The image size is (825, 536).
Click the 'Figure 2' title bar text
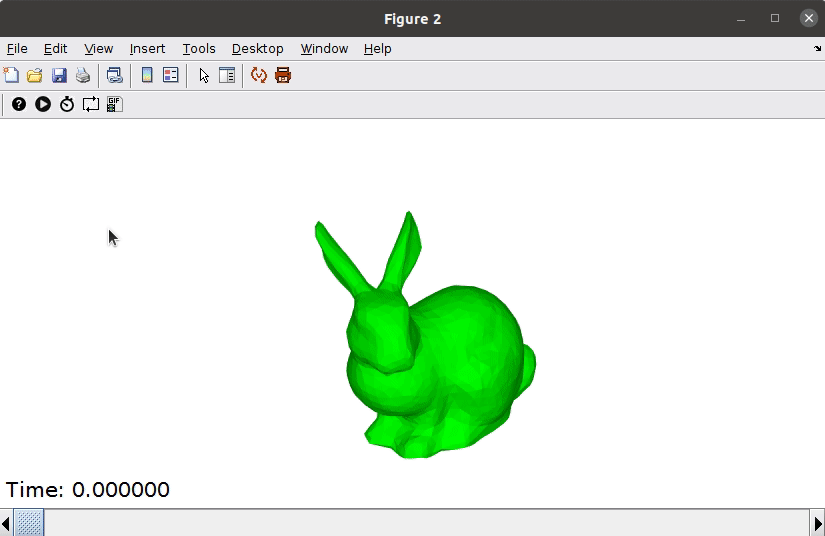(x=412, y=19)
